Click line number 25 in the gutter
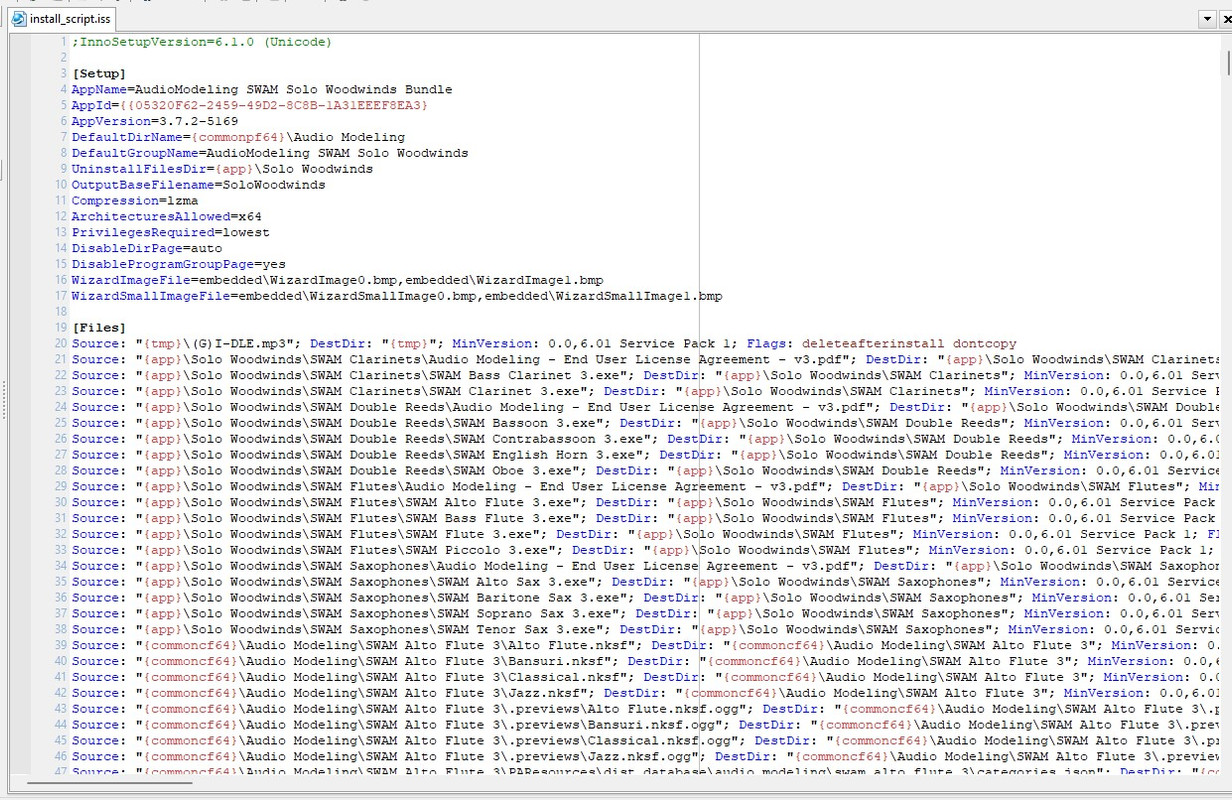 60,425
